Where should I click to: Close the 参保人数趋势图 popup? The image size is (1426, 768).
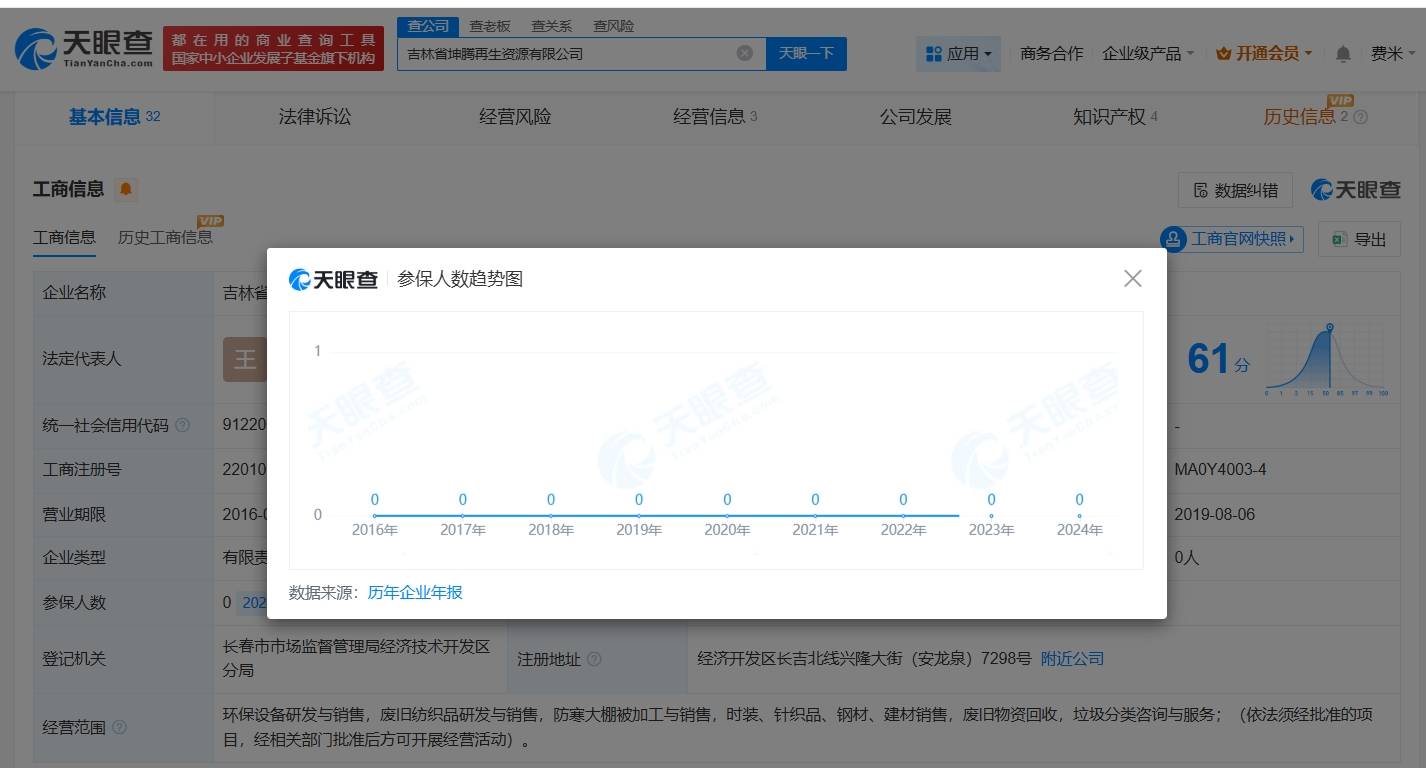[1131, 279]
